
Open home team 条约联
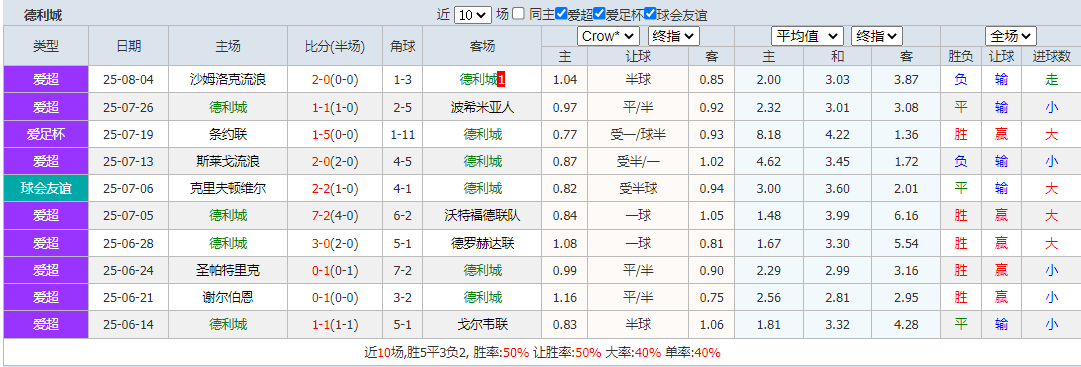tap(228, 135)
